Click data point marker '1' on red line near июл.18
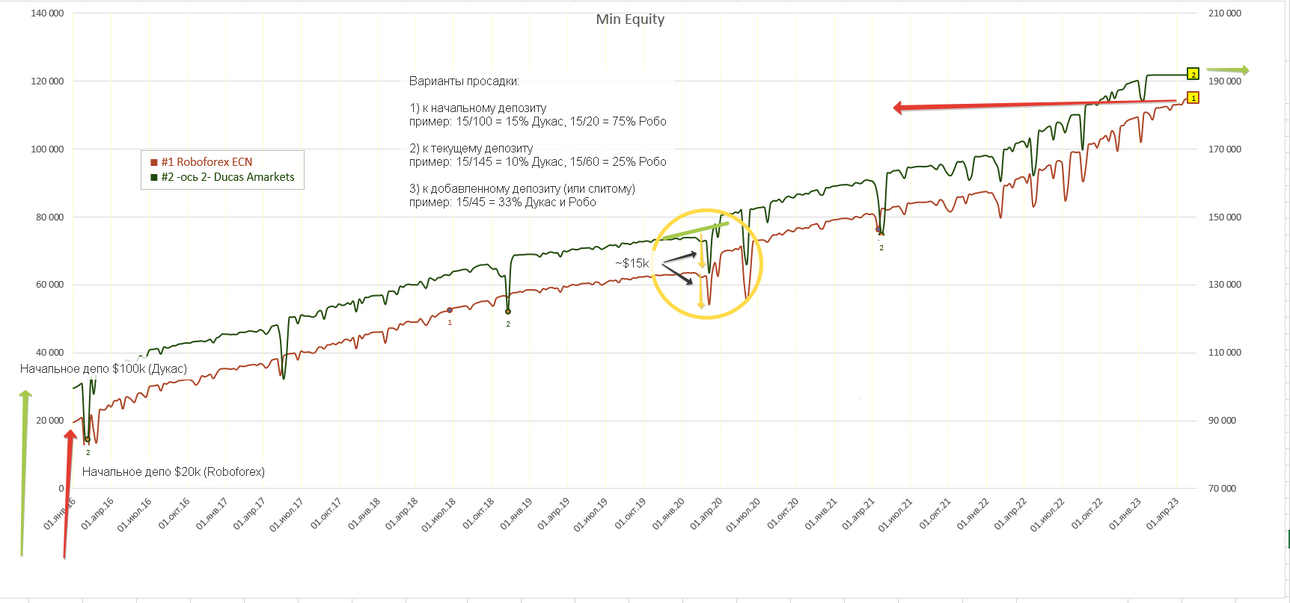 [450, 310]
